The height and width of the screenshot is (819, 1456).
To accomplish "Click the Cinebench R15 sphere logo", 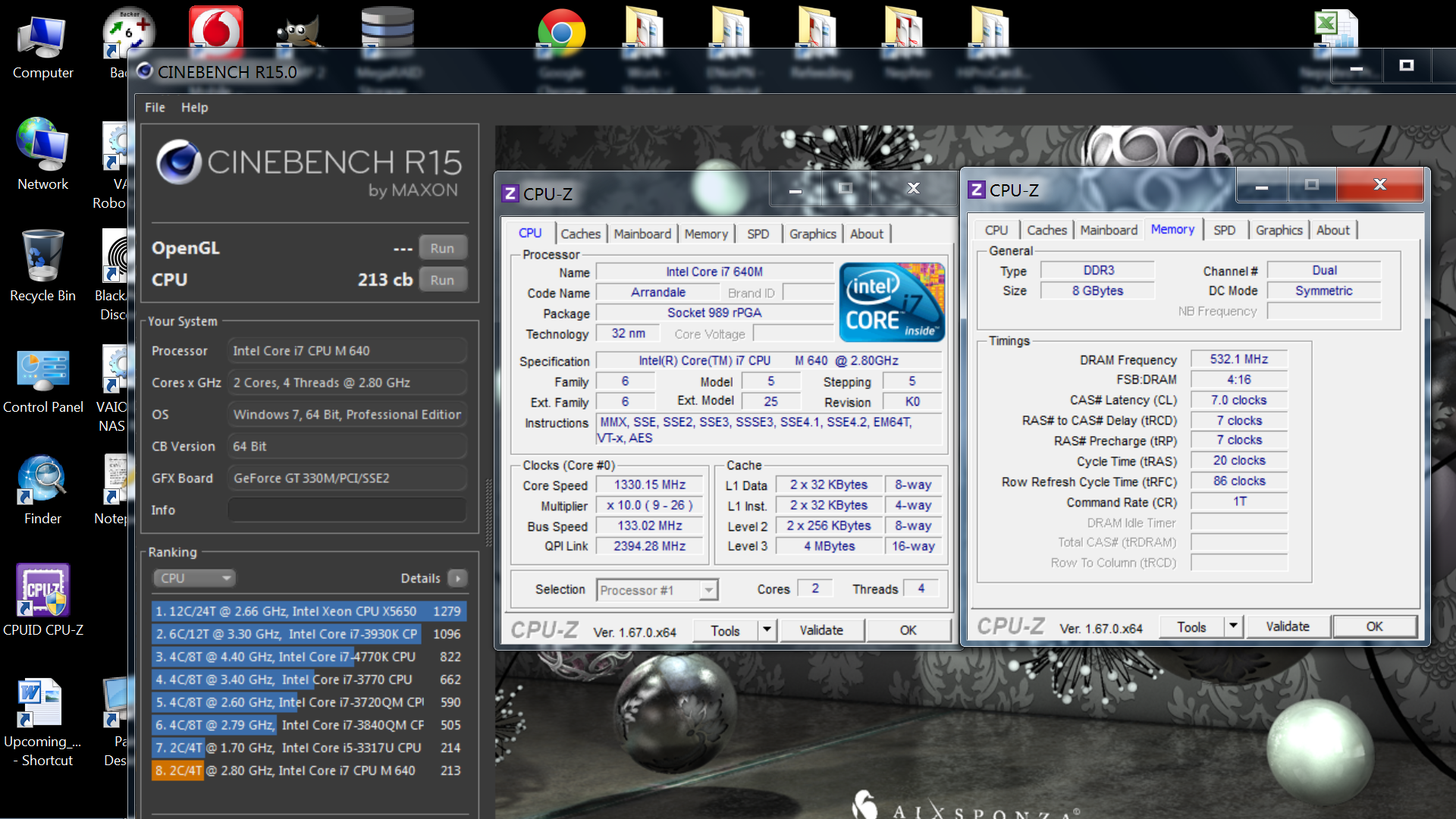I will pos(179,162).
